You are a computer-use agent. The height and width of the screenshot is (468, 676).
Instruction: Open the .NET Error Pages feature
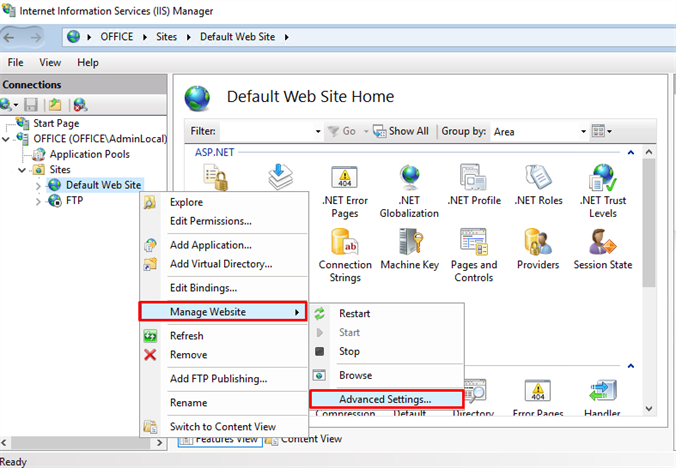point(345,192)
